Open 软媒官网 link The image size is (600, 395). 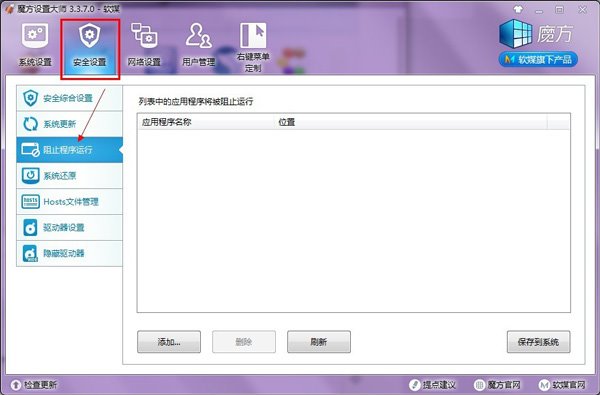(x=562, y=385)
